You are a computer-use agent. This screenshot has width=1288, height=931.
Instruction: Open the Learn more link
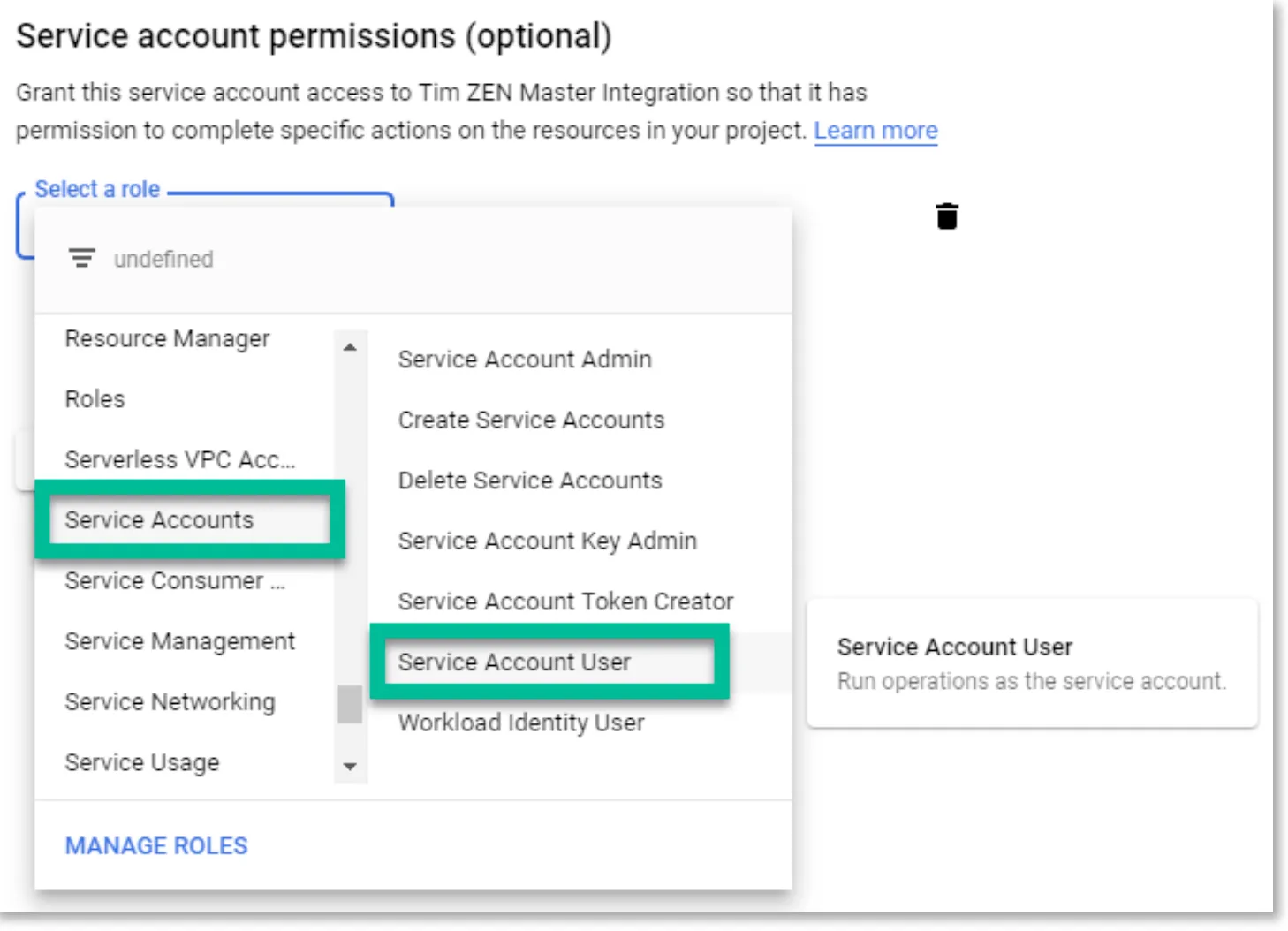click(x=875, y=131)
